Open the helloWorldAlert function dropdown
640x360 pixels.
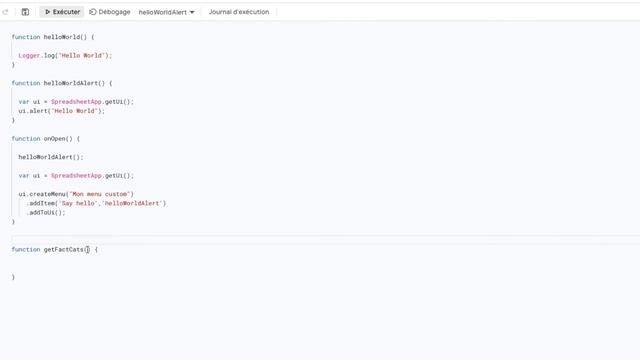(167, 12)
